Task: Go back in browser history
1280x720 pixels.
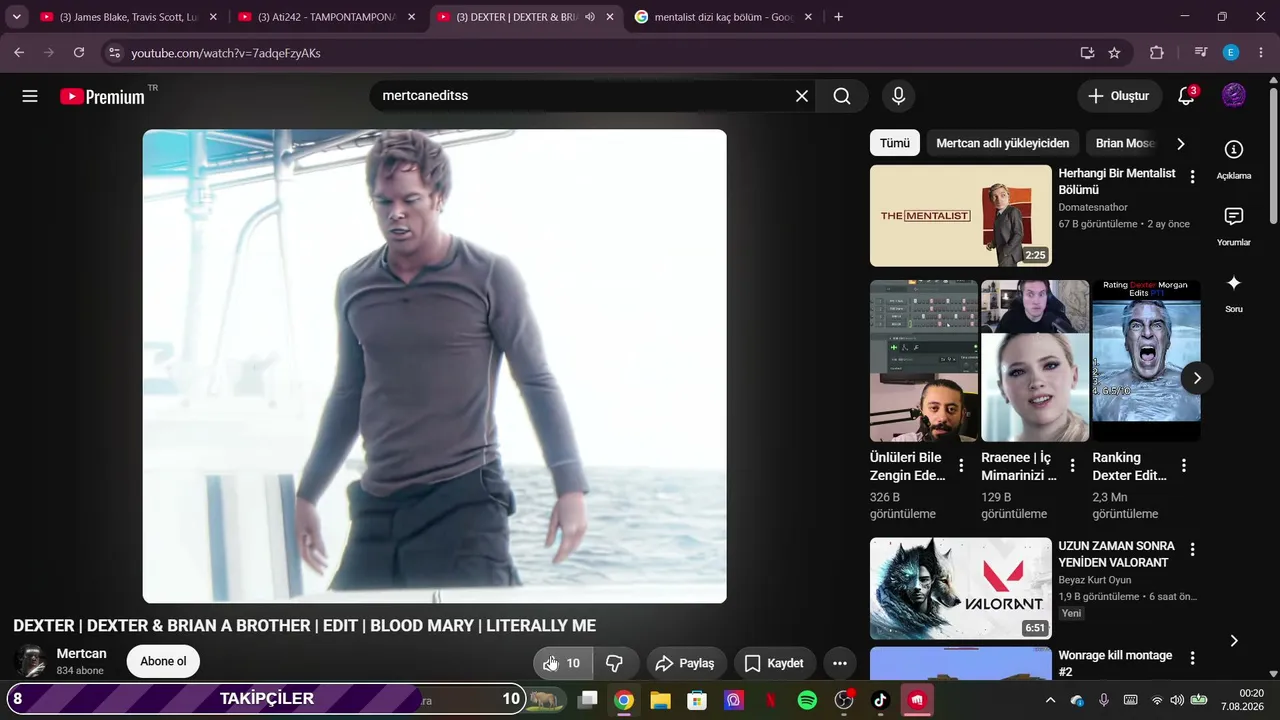Action: [x=19, y=53]
